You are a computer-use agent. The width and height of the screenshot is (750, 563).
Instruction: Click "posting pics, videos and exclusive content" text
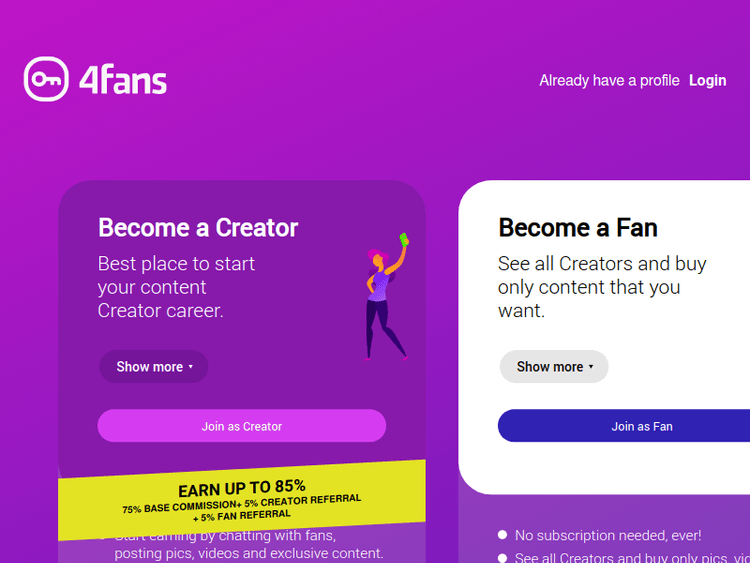(x=248, y=553)
